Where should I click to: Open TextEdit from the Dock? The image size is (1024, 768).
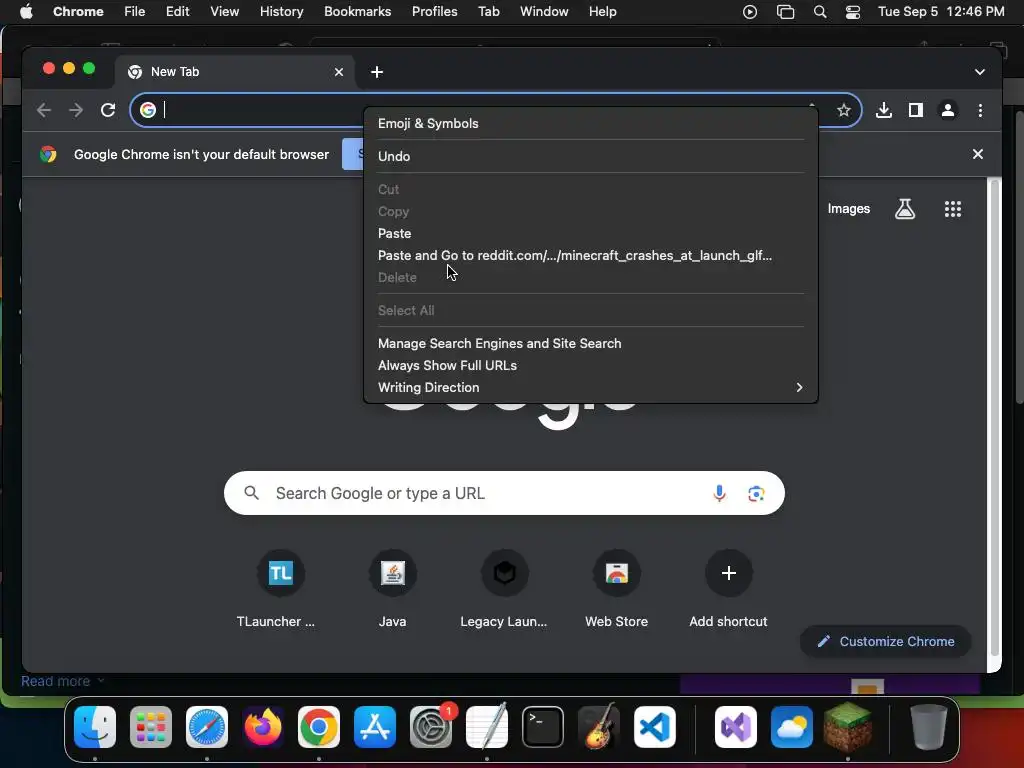click(487, 727)
